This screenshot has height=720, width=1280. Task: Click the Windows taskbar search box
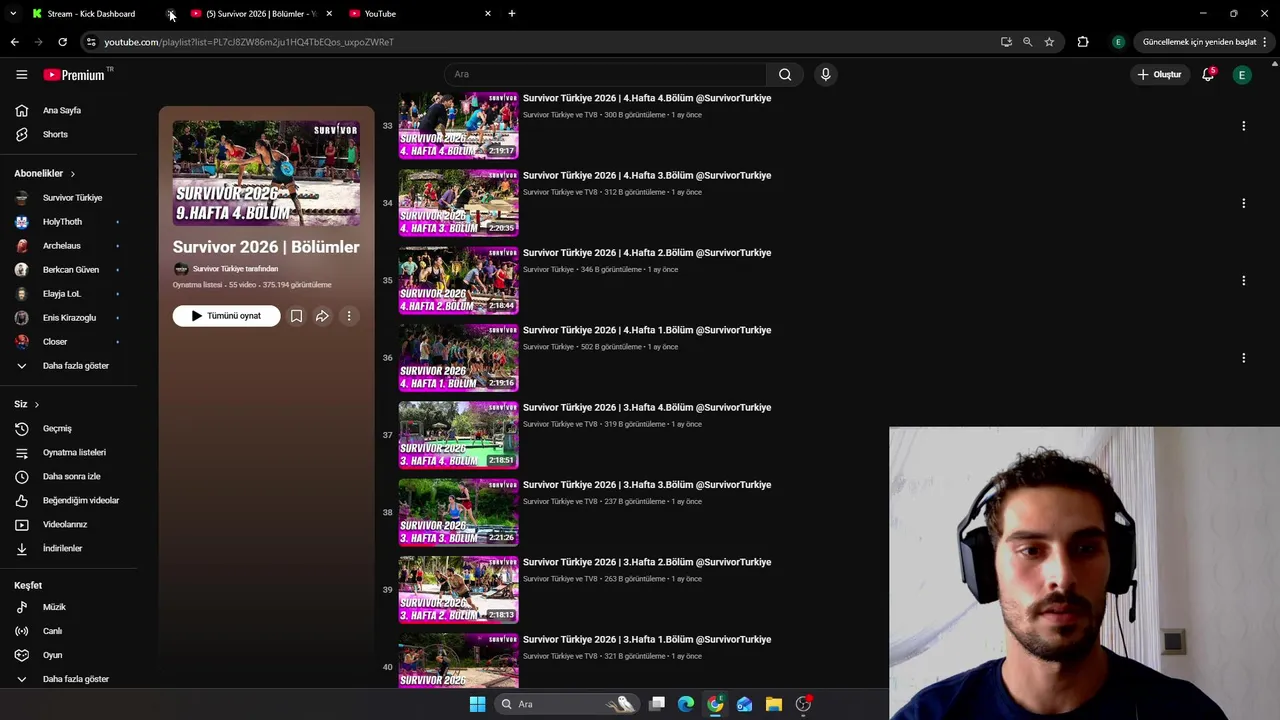tap(568, 704)
